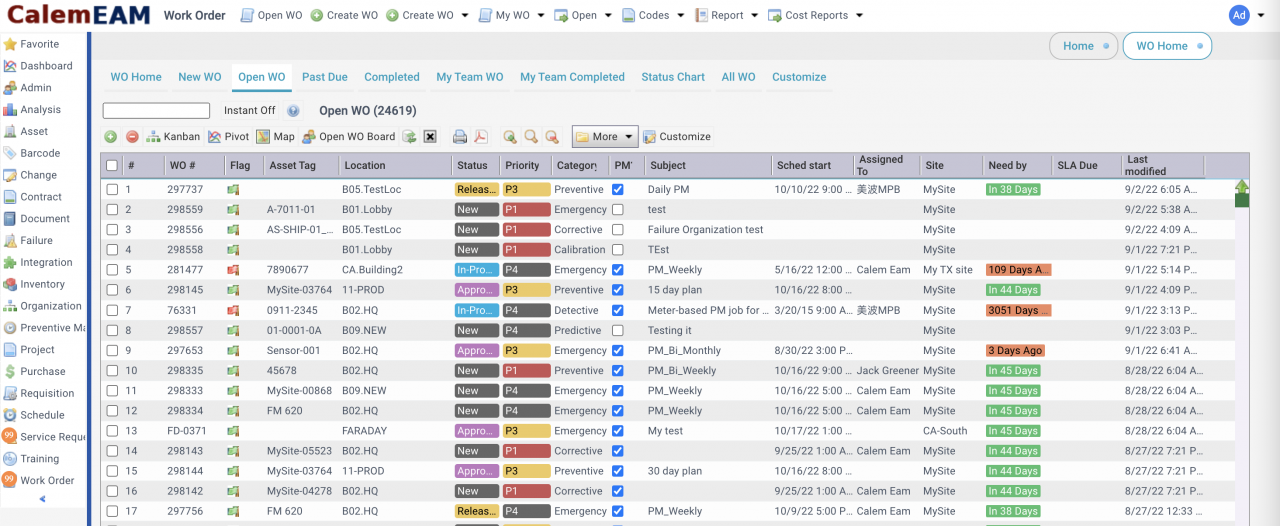Sort by the Sched start column header

(811, 166)
